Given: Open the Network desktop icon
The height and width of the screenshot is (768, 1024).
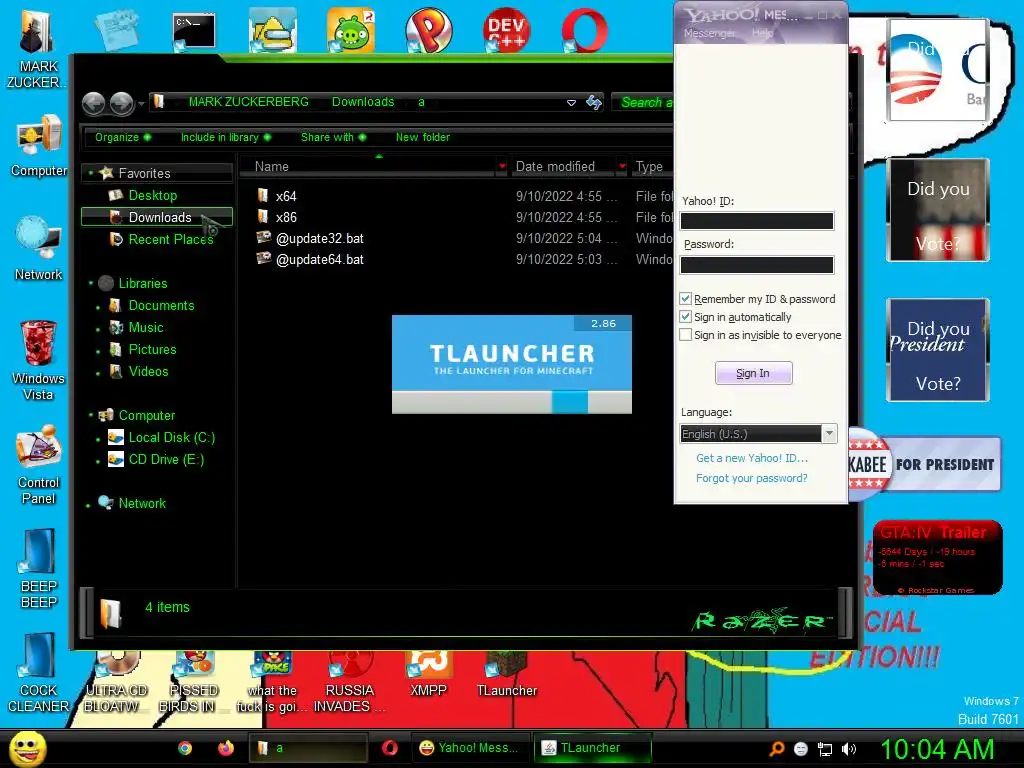Looking at the screenshot, I should coord(39,249).
